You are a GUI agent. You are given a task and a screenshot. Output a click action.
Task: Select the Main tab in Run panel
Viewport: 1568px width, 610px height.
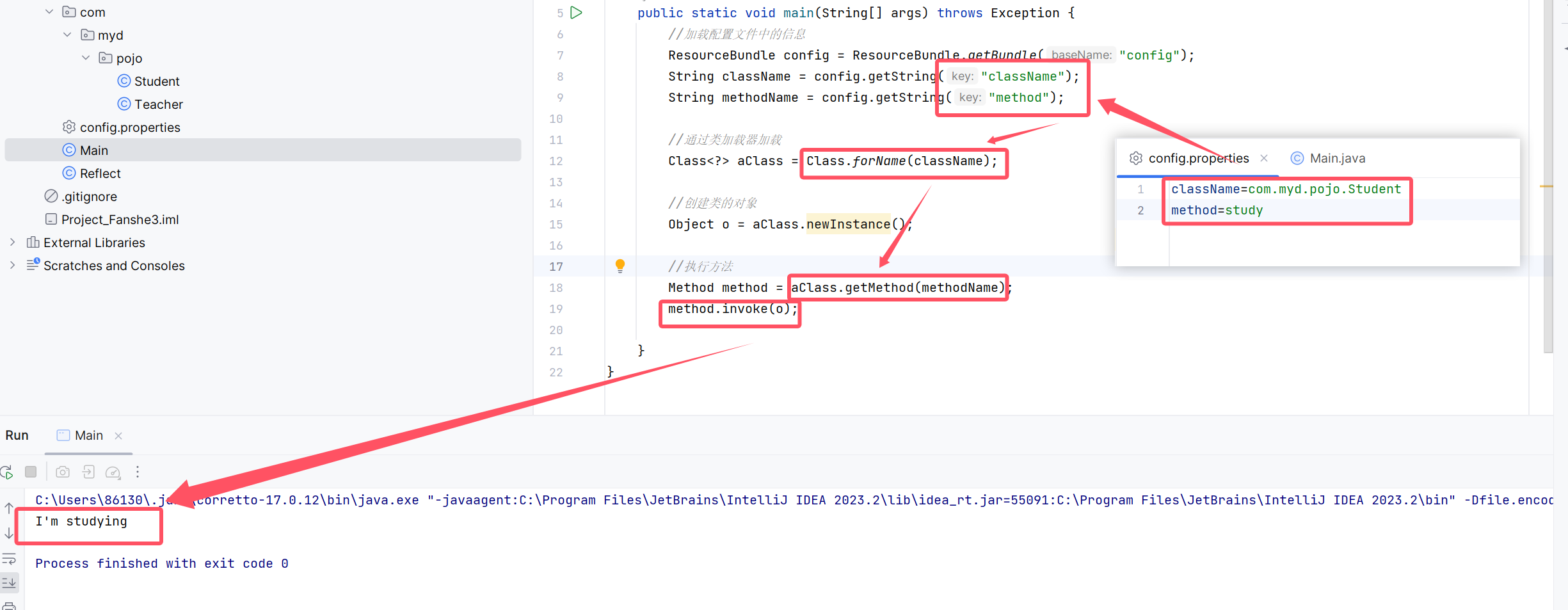88,435
